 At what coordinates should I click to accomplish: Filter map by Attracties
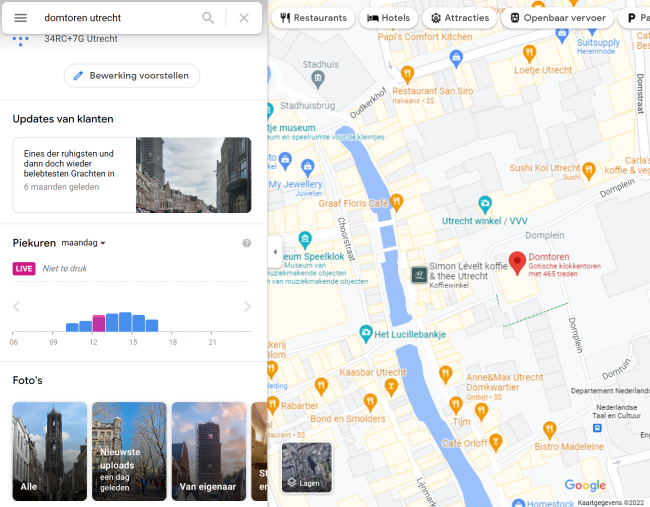[x=460, y=18]
